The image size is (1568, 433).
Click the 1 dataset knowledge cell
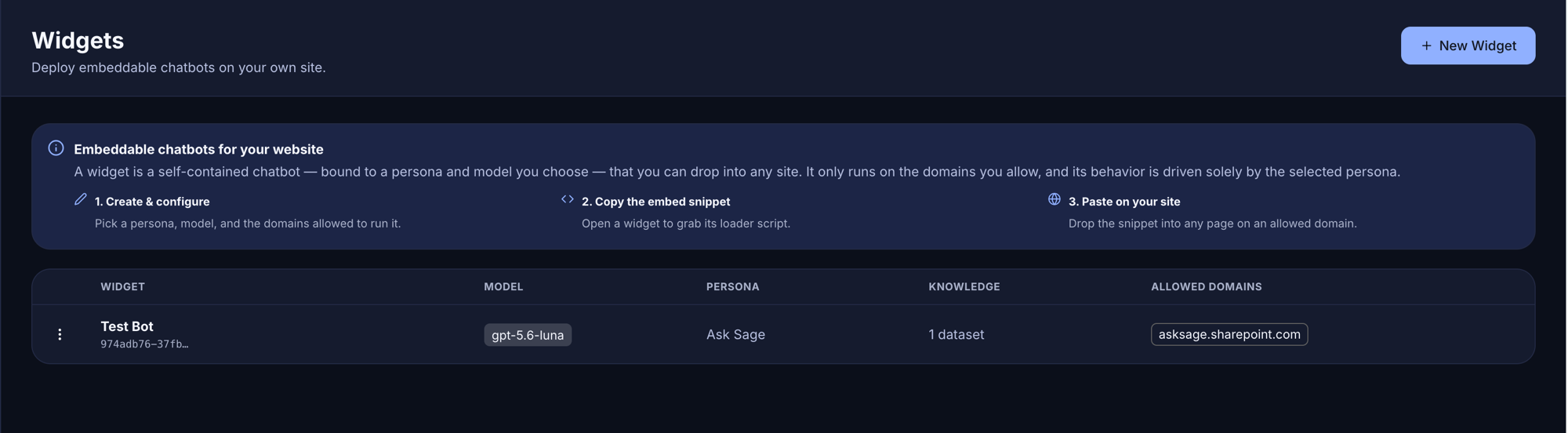[x=956, y=334]
